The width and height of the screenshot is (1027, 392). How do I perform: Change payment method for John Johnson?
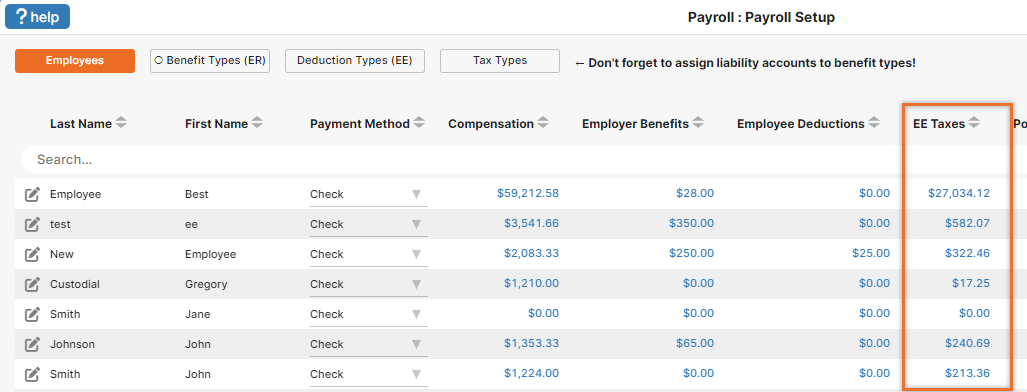coord(369,344)
